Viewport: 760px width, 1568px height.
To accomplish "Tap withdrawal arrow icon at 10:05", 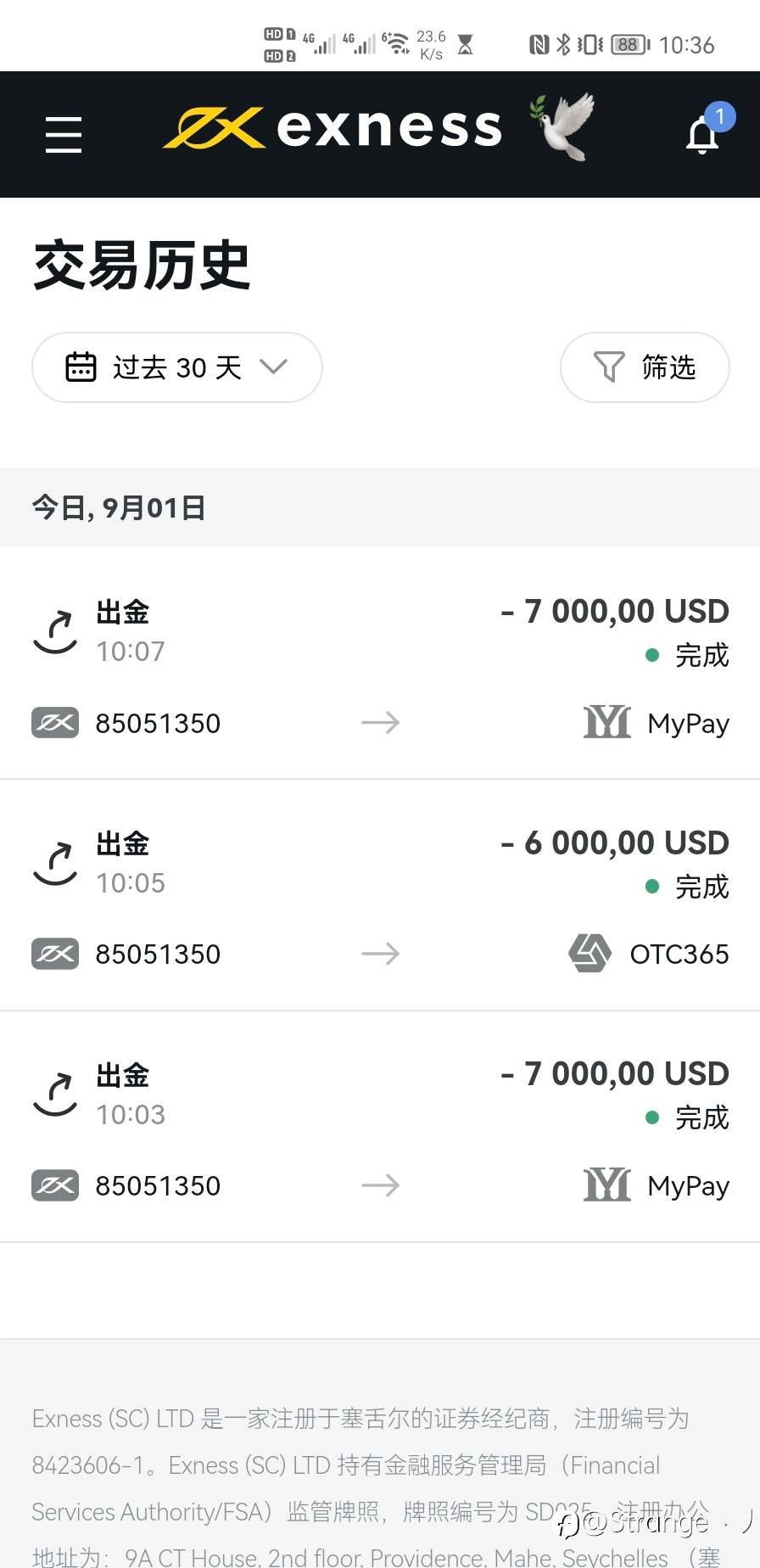I will (x=55, y=864).
